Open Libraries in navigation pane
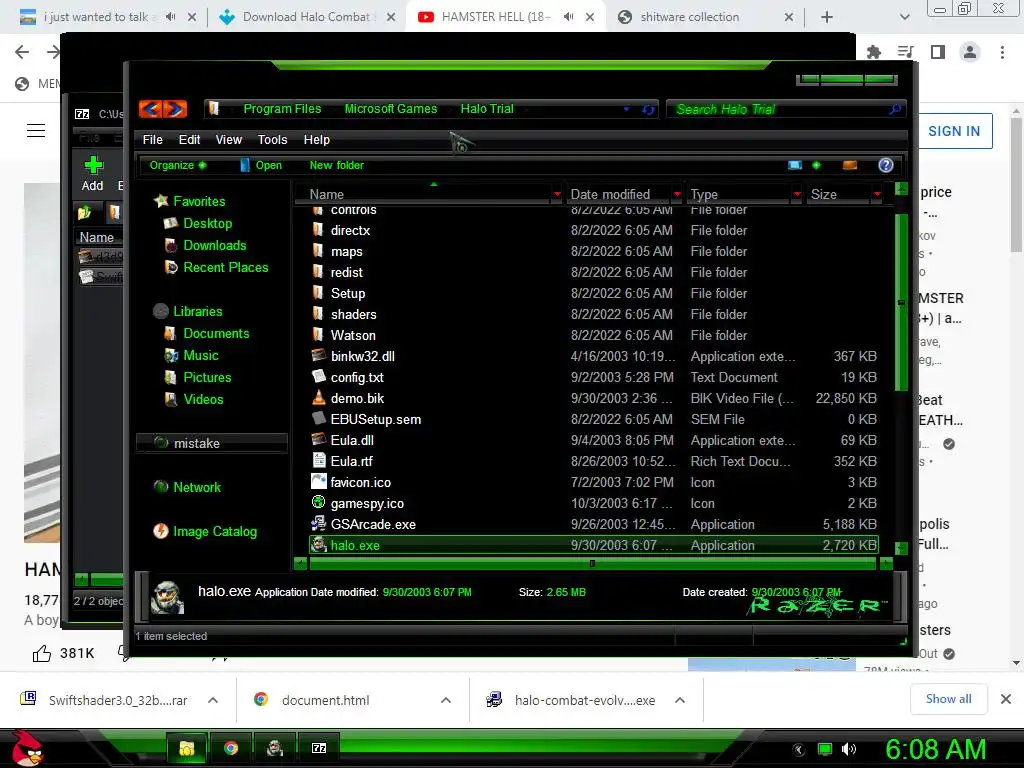This screenshot has width=1024, height=768. coord(197,312)
